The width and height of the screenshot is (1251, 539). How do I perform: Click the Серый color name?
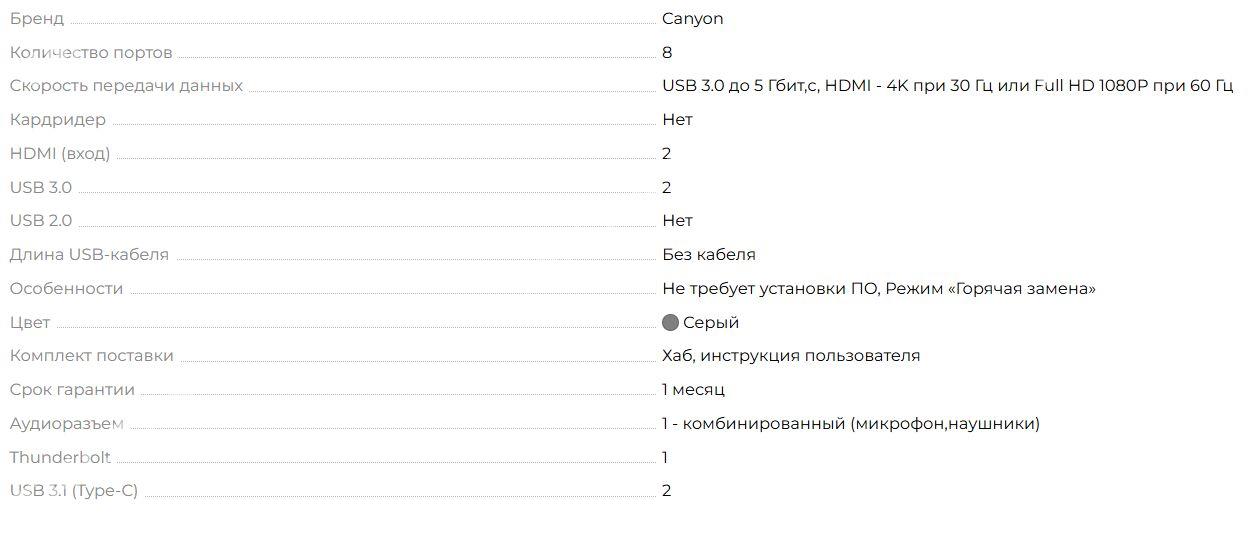711,323
